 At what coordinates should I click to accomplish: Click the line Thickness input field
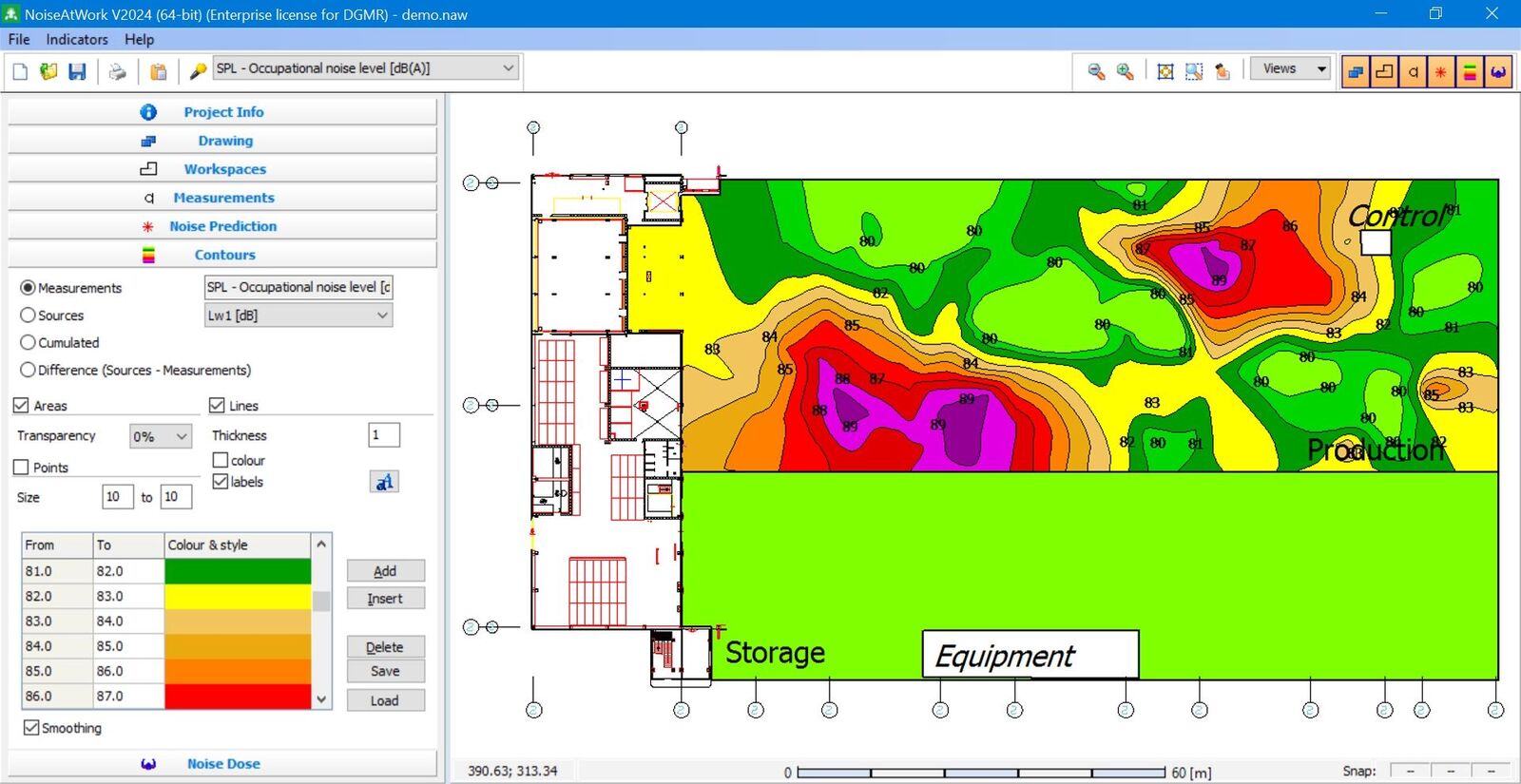pos(384,435)
